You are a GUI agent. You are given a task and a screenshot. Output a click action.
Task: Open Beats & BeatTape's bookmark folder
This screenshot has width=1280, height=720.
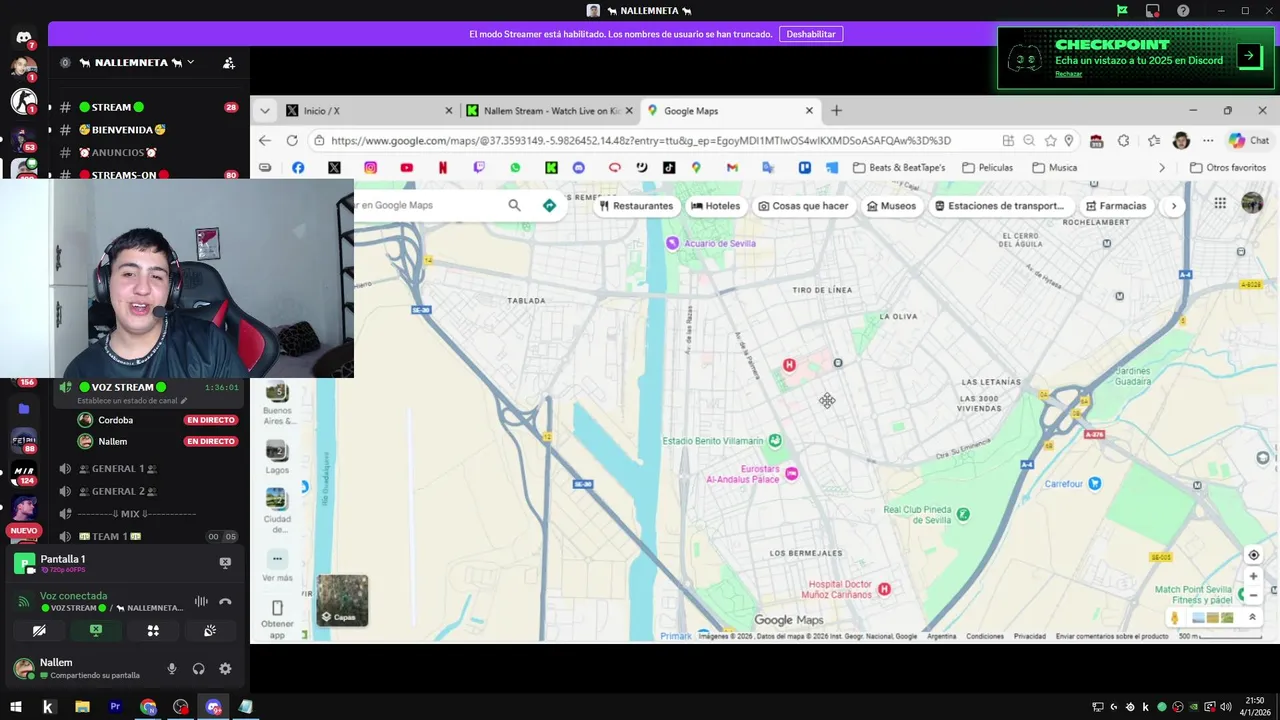pyautogui.click(x=899, y=168)
